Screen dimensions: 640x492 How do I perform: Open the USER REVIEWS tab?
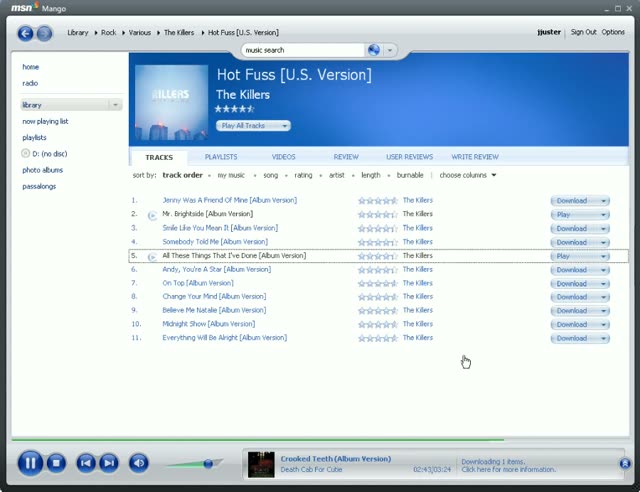click(x=409, y=157)
